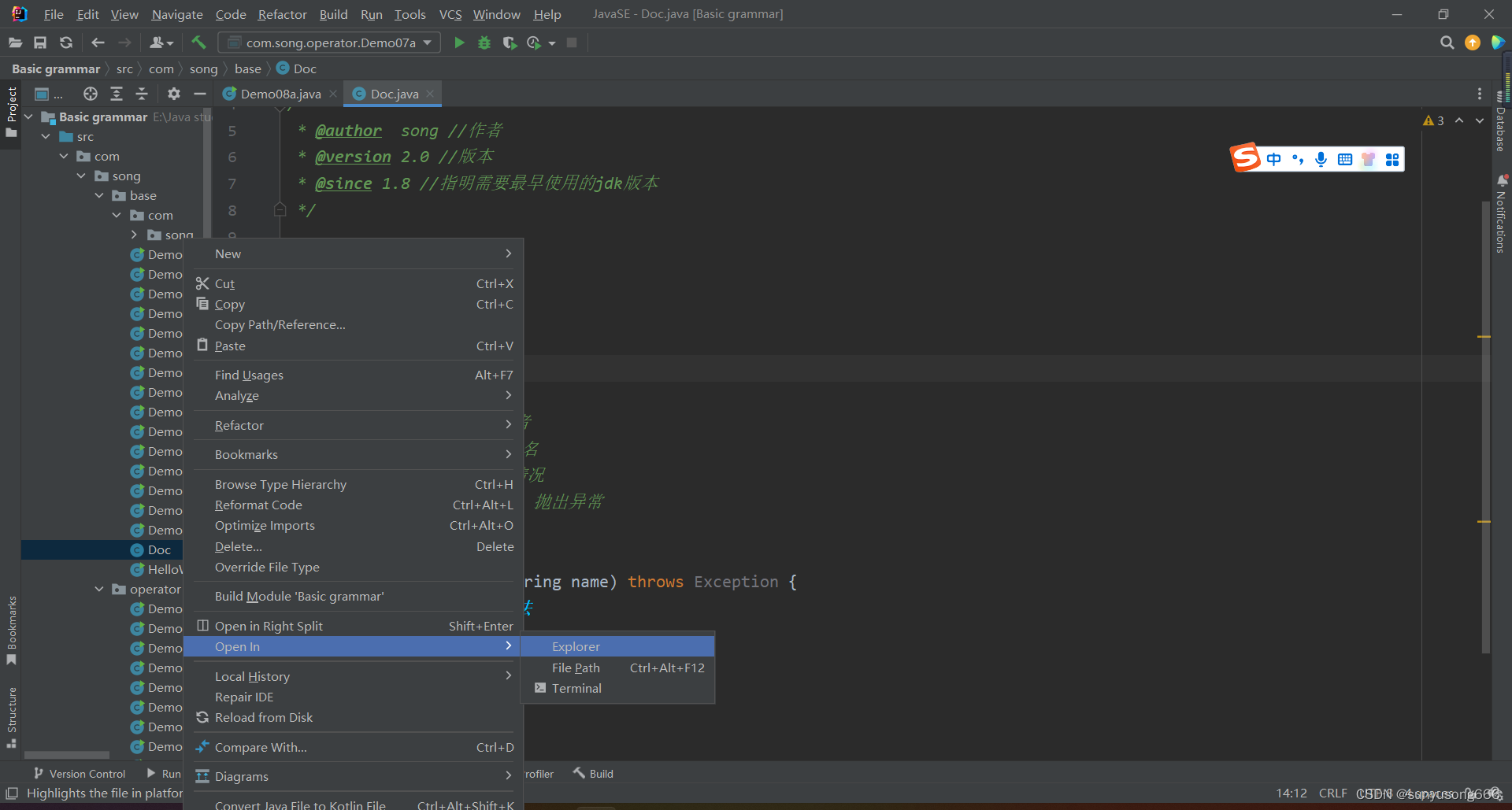Open the profiler run options dropdown arrow
The image size is (1512, 810).
tap(552, 43)
